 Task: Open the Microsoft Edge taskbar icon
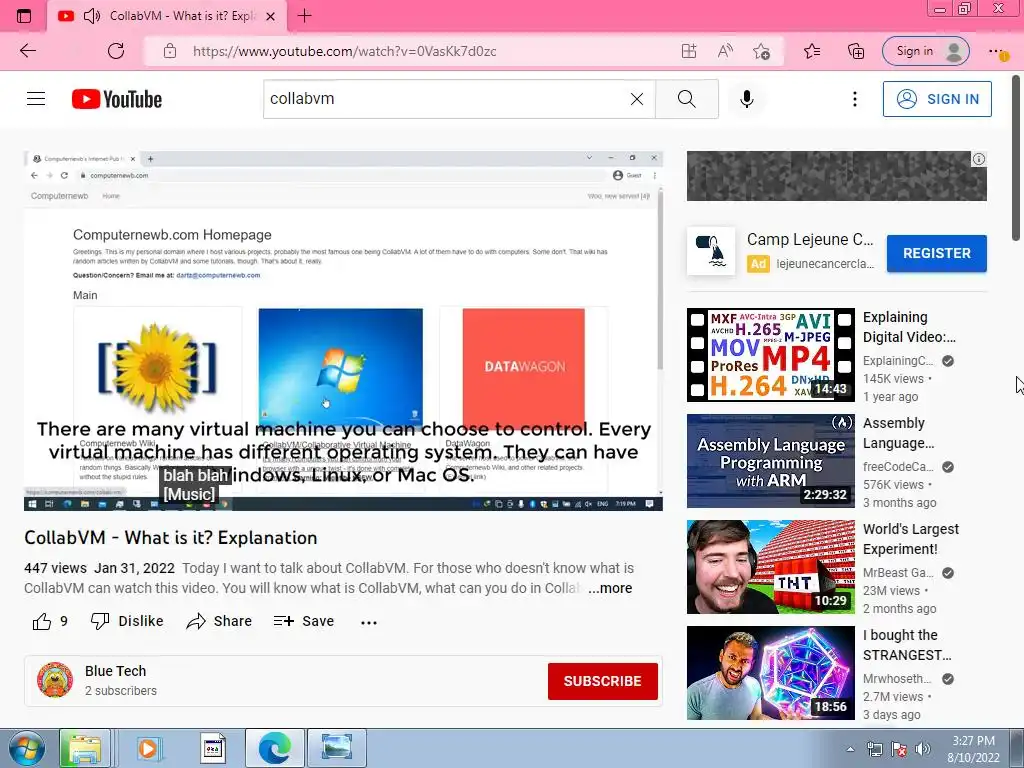tap(274, 748)
